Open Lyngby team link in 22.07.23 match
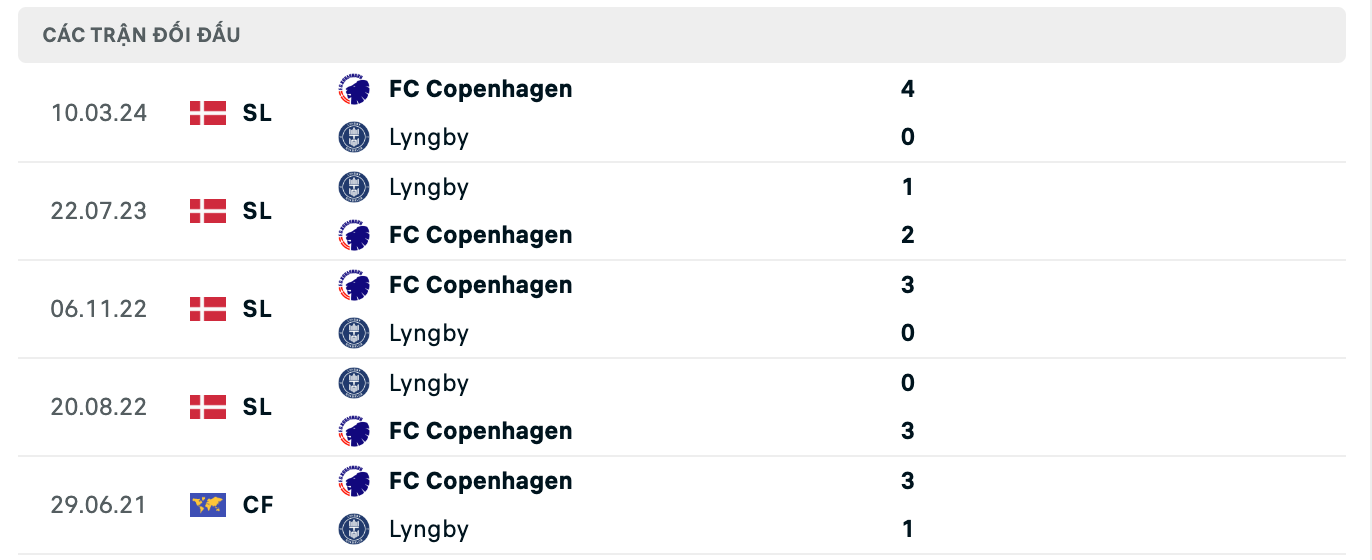The width and height of the screenshot is (1372, 560). click(429, 187)
